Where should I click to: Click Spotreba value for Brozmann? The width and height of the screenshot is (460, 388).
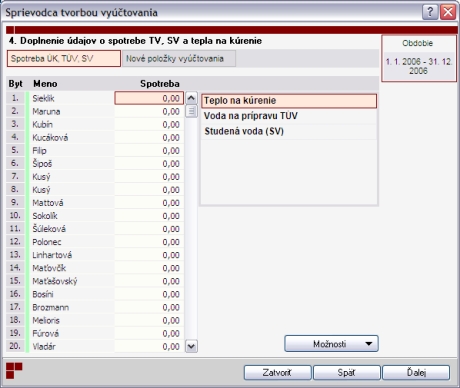pyautogui.click(x=149, y=307)
